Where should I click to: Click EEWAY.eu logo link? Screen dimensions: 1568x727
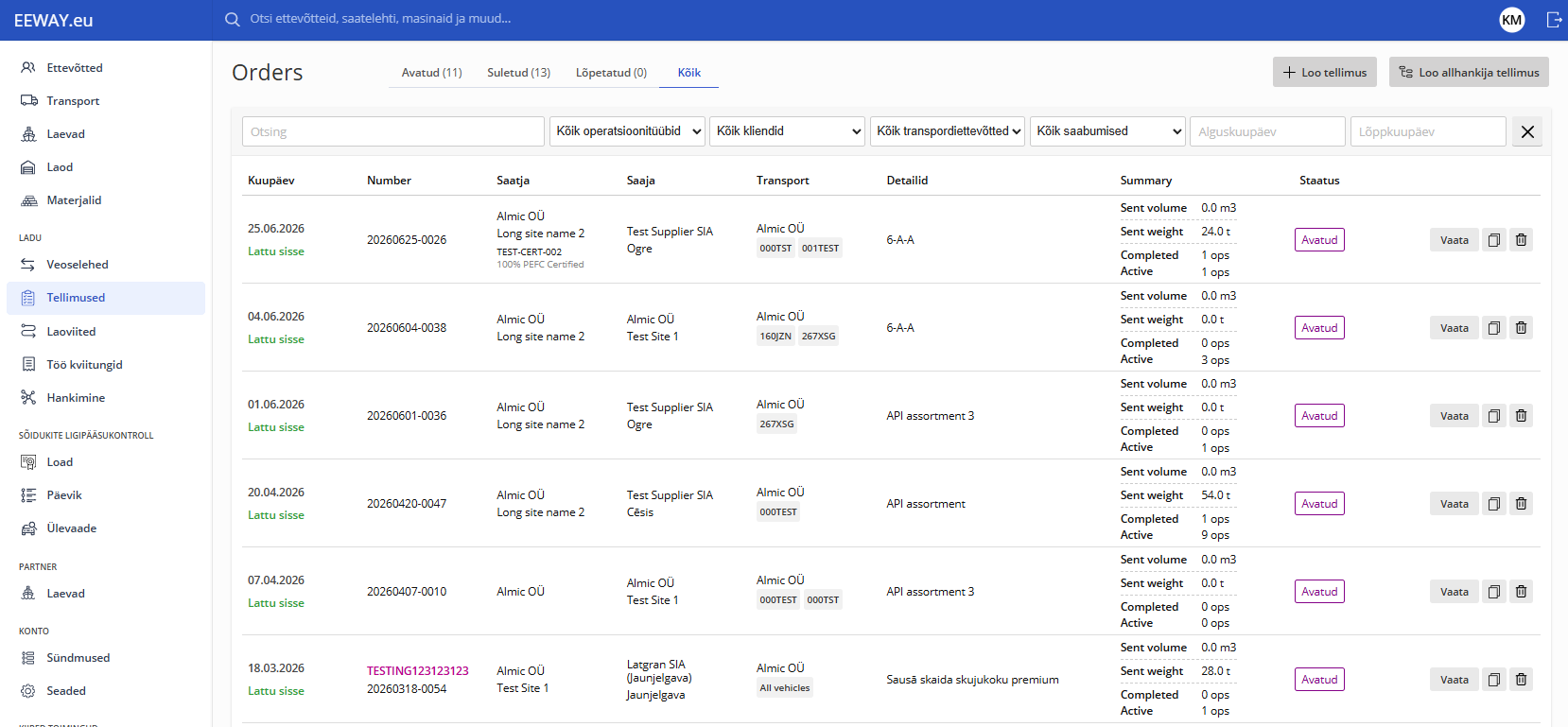coord(54,20)
